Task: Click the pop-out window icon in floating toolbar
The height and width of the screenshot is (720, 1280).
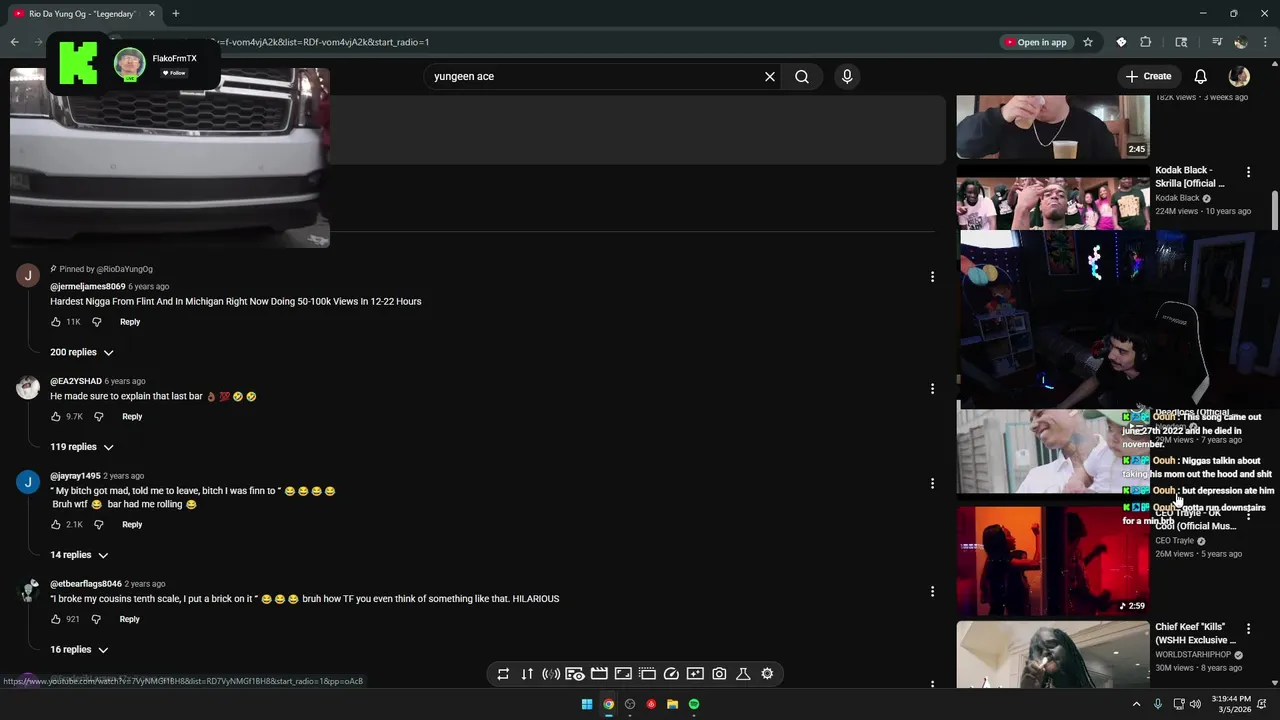Action: [x=647, y=674]
